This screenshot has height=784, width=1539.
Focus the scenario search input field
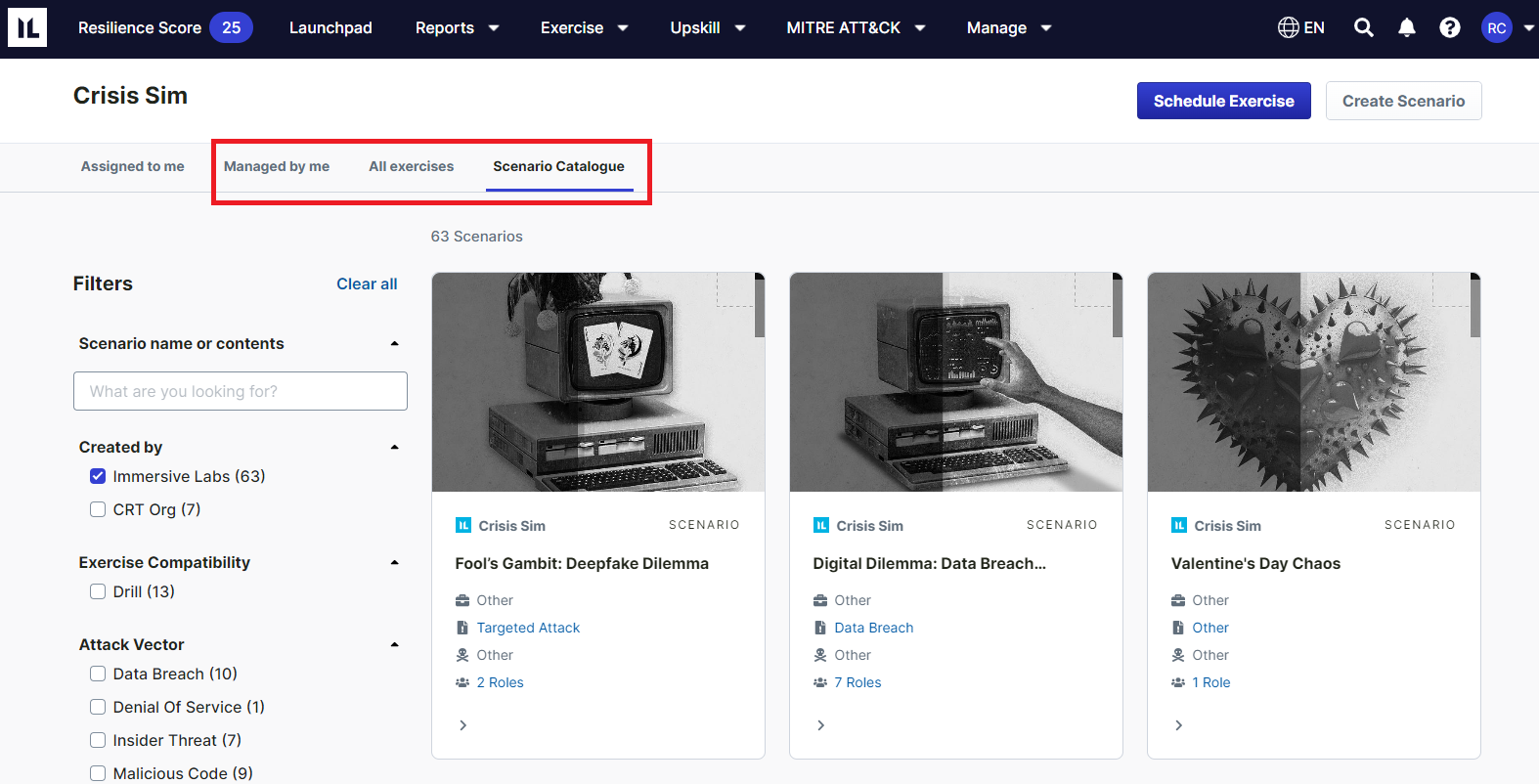(241, 391)
